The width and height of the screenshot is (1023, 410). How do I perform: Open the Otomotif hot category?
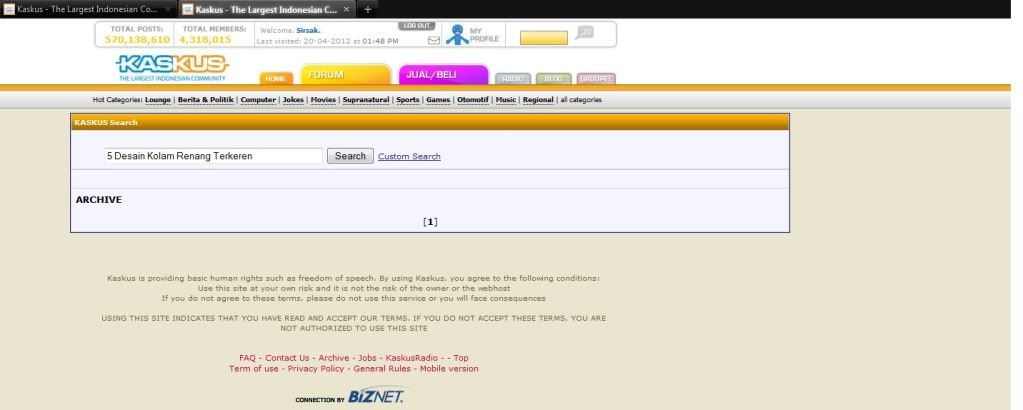coord(473,100)
